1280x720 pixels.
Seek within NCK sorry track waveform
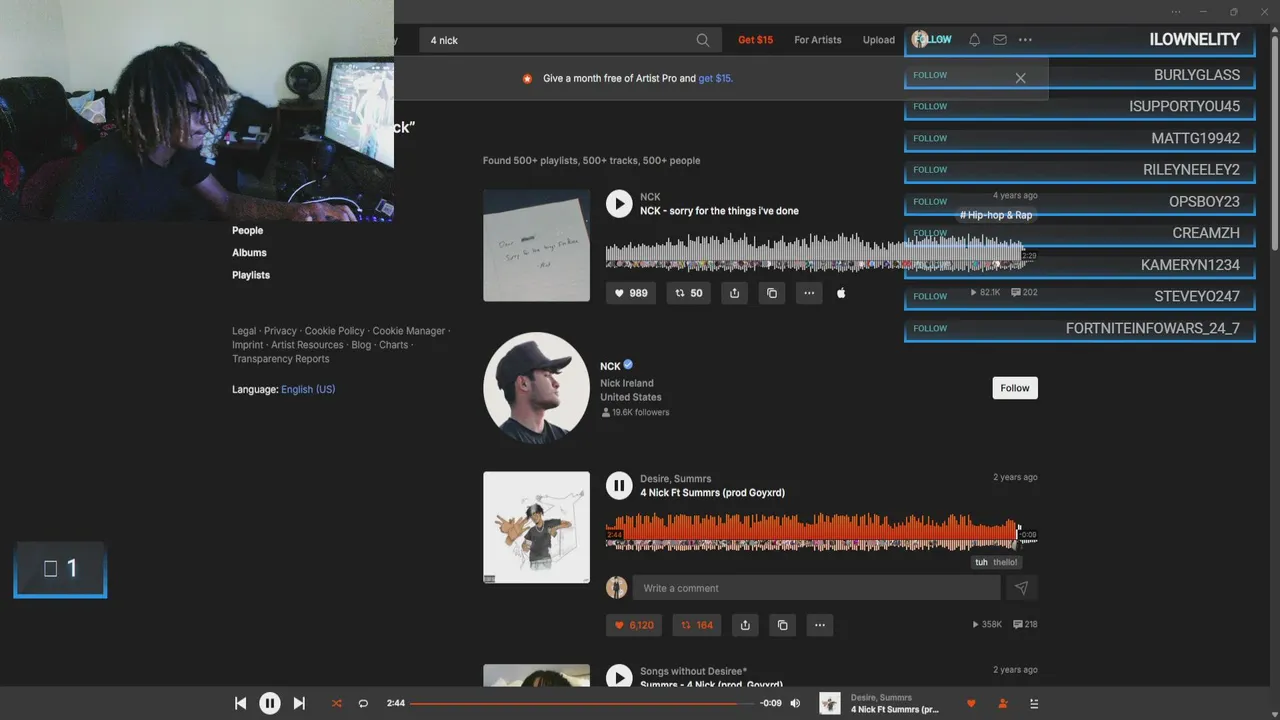(x=822, y=251)
